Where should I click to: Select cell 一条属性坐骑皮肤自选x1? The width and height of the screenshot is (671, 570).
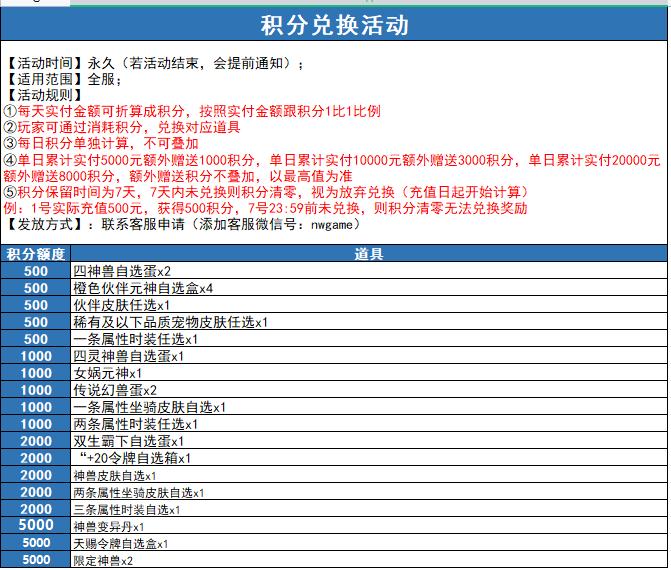[x=369, y=407]
